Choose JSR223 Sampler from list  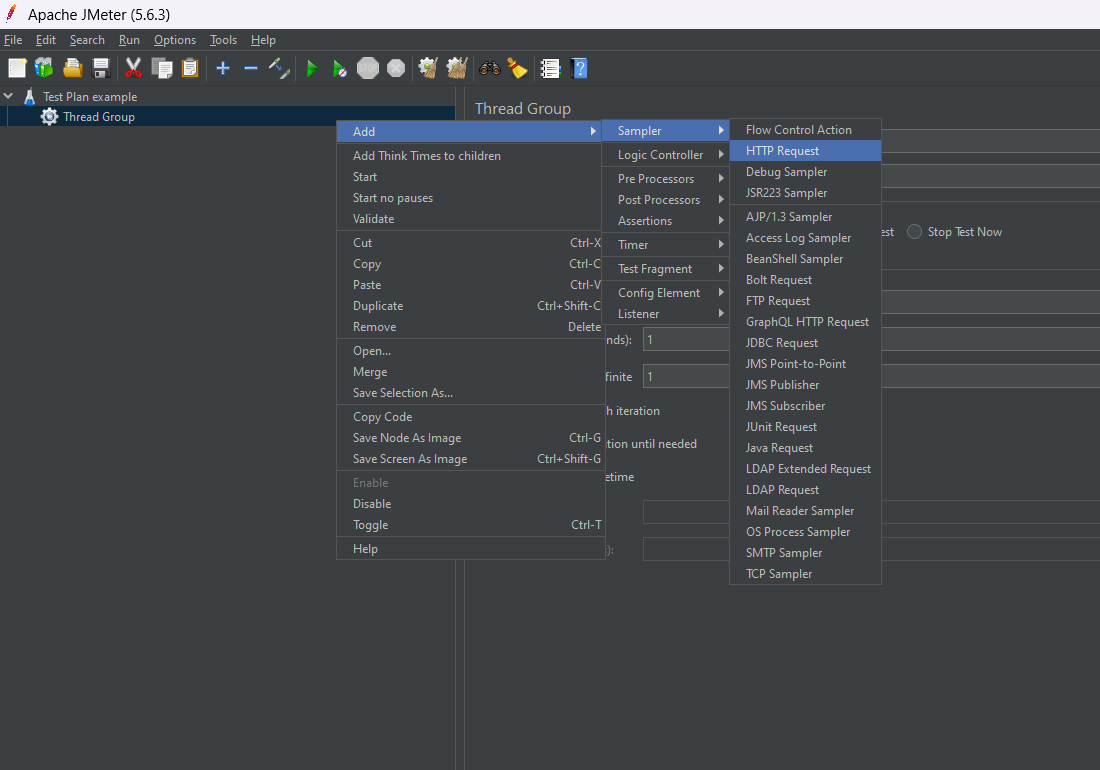coord(805,192)
